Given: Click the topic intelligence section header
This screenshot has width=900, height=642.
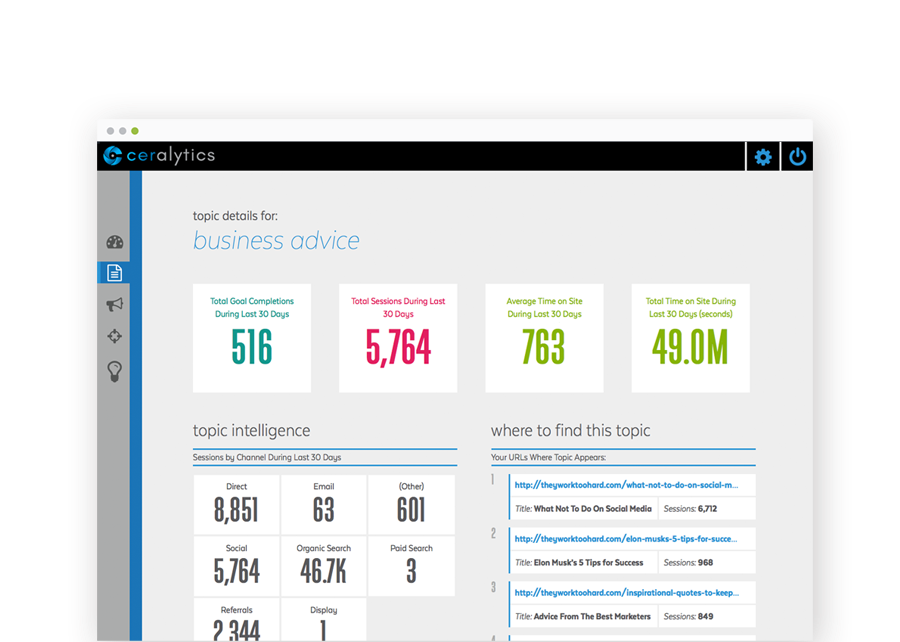Looking at the screenshot, I should pyautogui.click(x=250, y=430).
